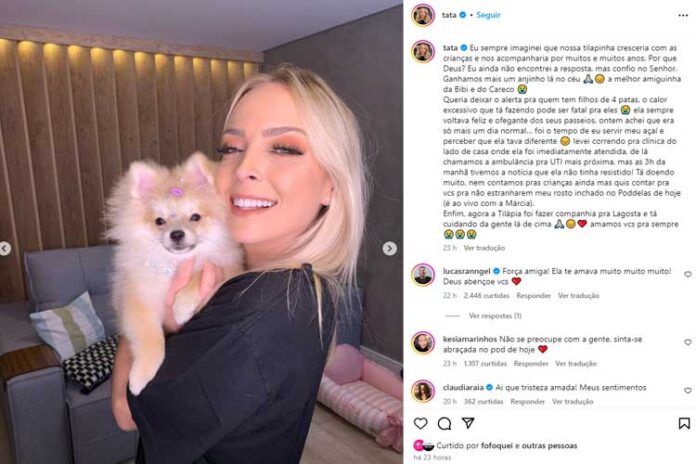Open 'Ver tradução' under the caption
Image resolution: width=696 pixels, height=464 pixels.
(x=484, y=248)
